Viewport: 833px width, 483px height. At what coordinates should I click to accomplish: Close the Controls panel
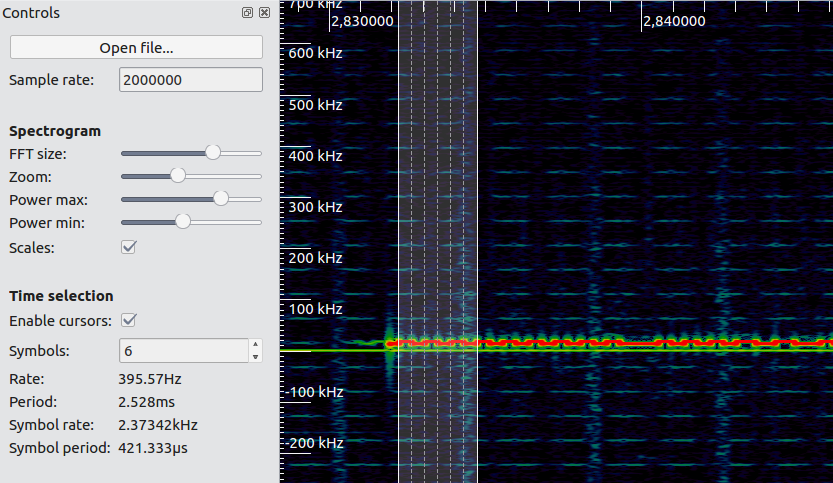click(x=264, y=13)
